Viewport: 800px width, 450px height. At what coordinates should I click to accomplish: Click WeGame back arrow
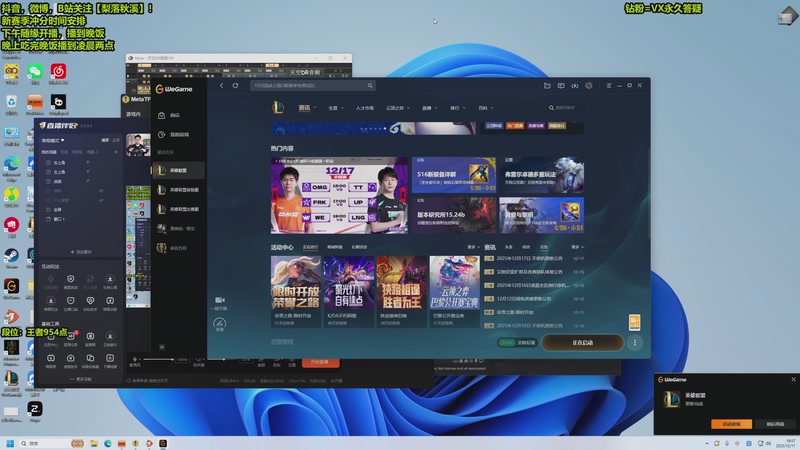[221, 85]
